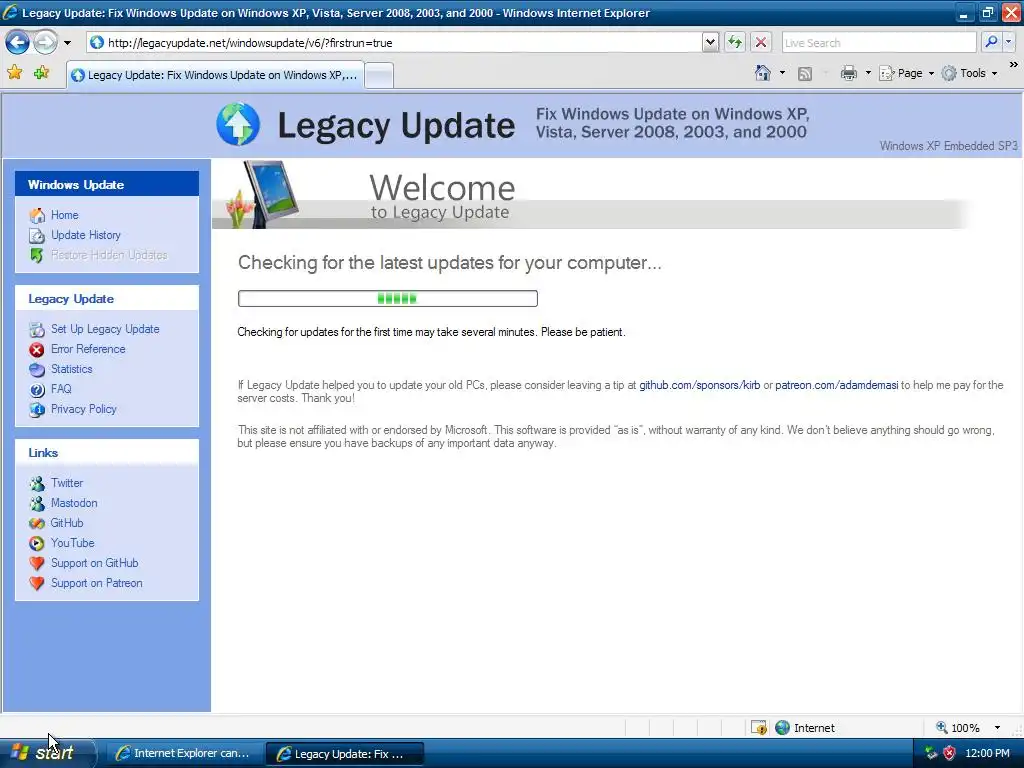Click the GitHub butterfly icon
The image size is (1024, 768).
[x=37, y=524]
